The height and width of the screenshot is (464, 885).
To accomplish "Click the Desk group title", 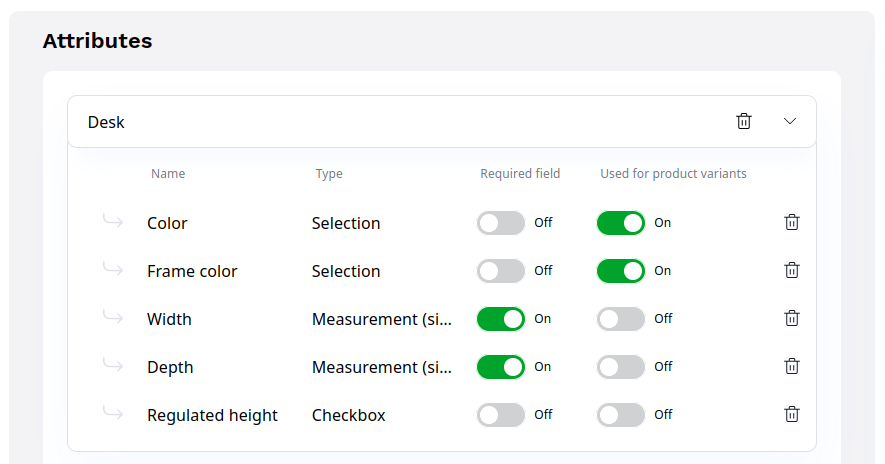I will 106,122.
